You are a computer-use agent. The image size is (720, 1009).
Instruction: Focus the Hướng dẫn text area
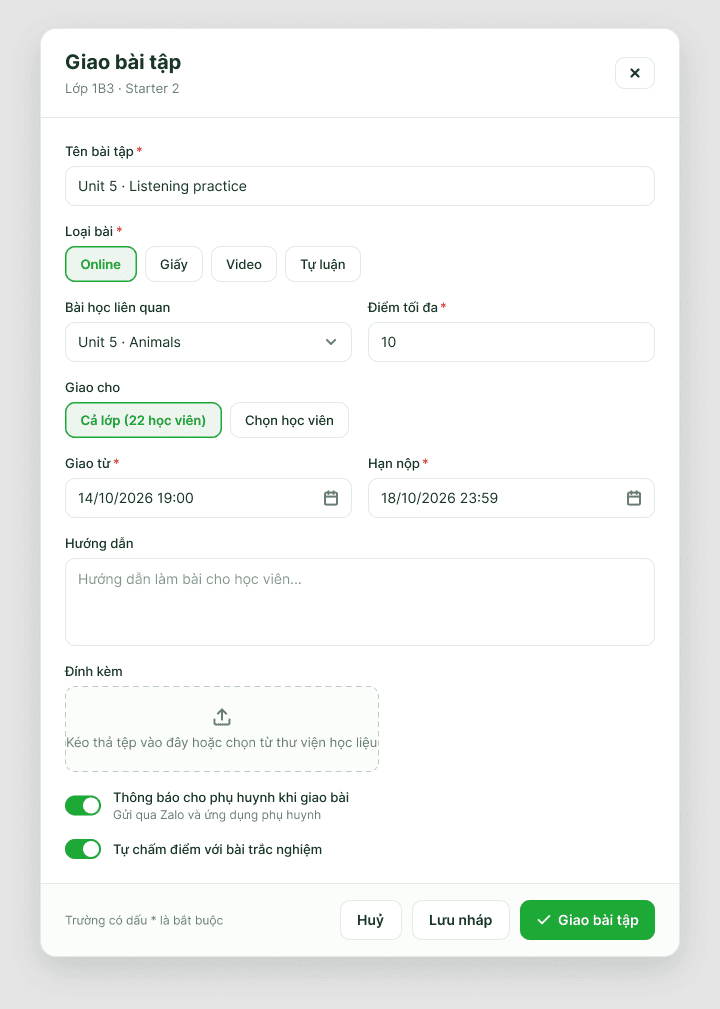[x=360, y=602]
